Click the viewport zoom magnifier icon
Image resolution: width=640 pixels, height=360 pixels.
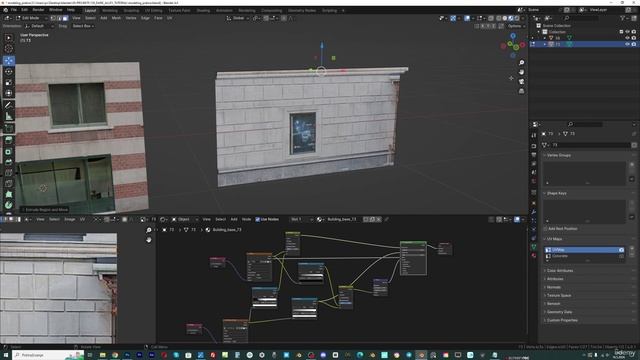click(521, 62)
